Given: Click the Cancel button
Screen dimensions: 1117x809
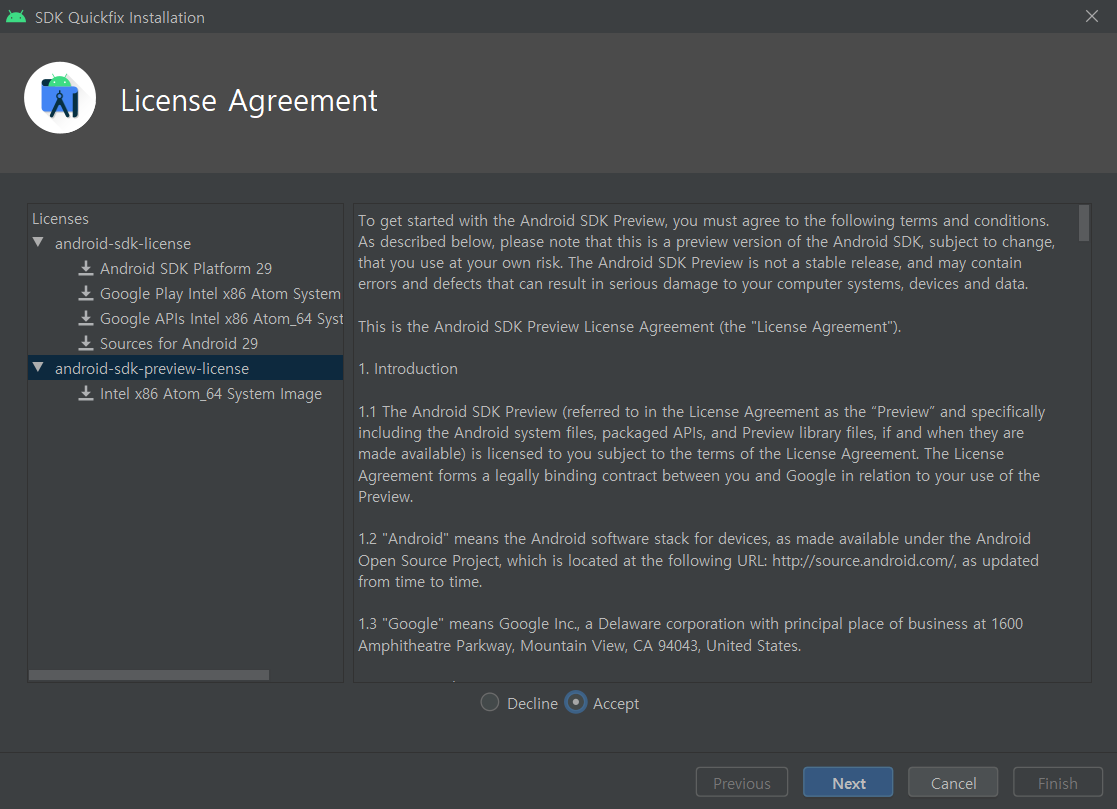Looking at the screenshot, I should 953,782.
